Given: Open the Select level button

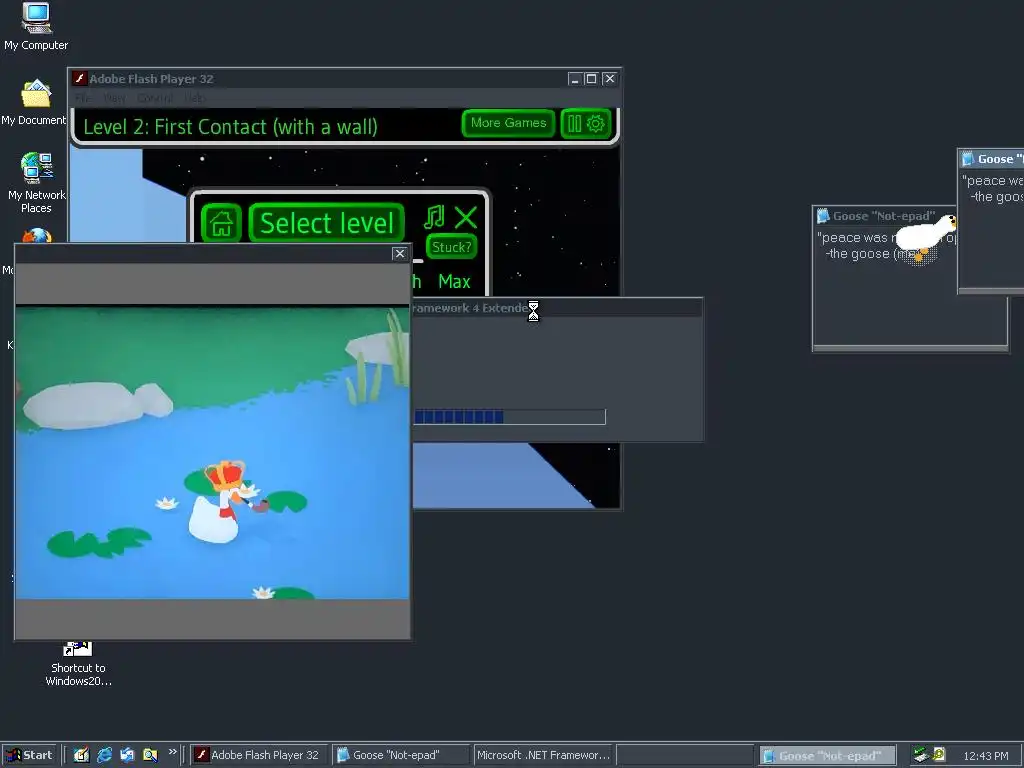Looking at the screenshot, I should point(327,223).
